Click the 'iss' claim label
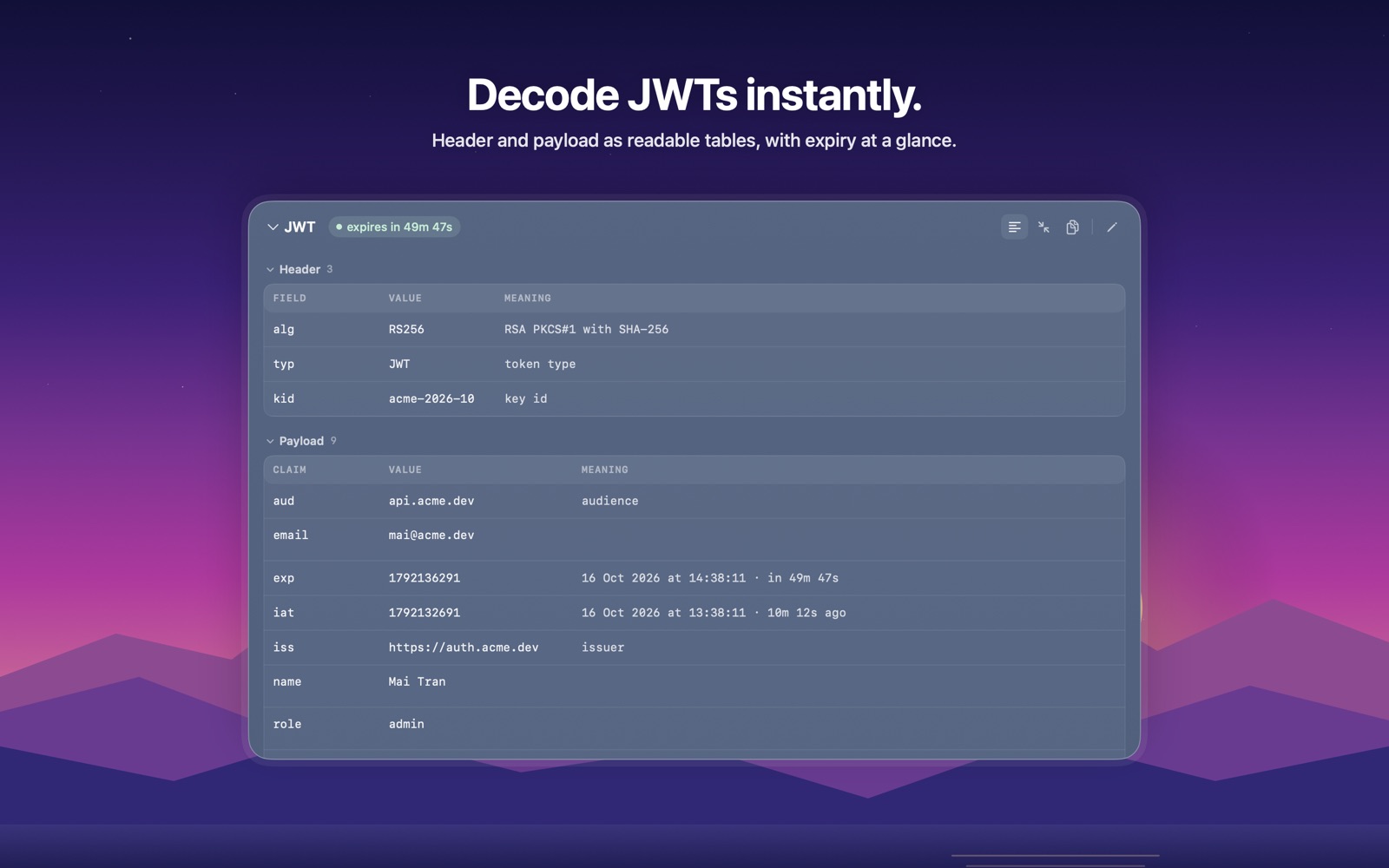Viewport: 1389px width, 868px height. pyautogui.click(x=284, y=648)
